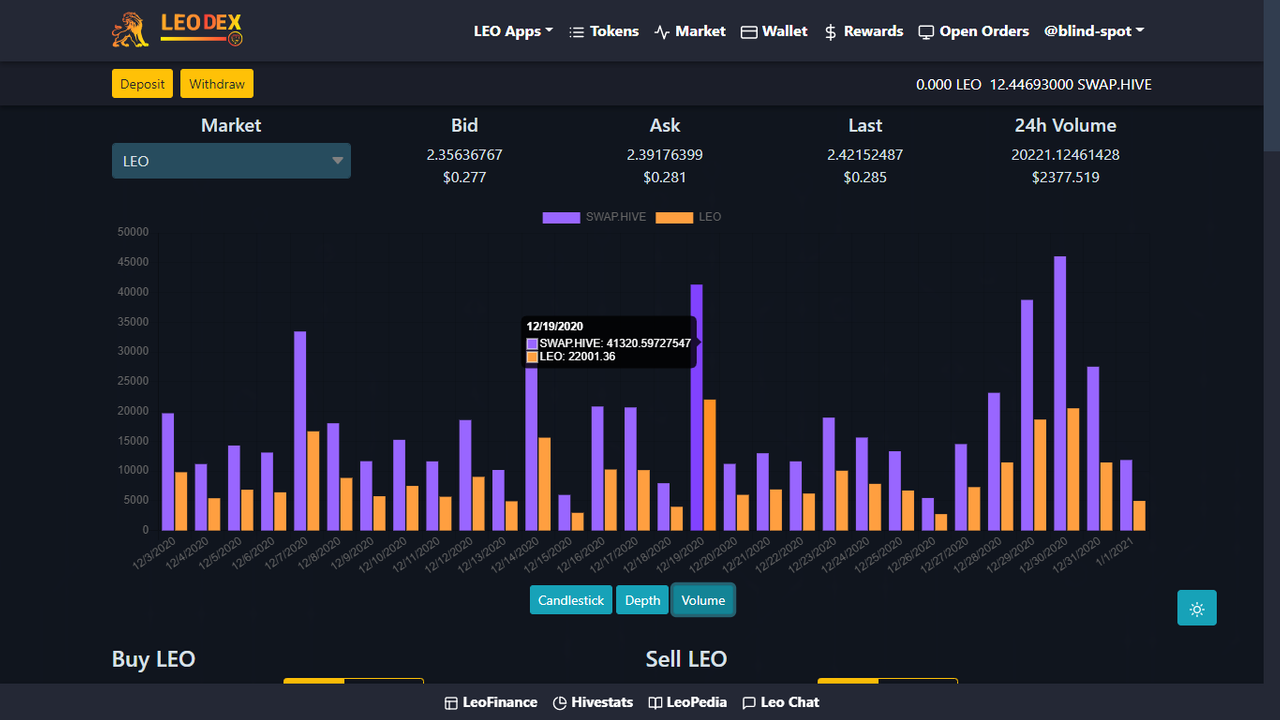Image resolution: width=1280 pixels, height=720 pixels.
Task: Open Leo Chat bubble icon
Action: click(x=749, y=703)
